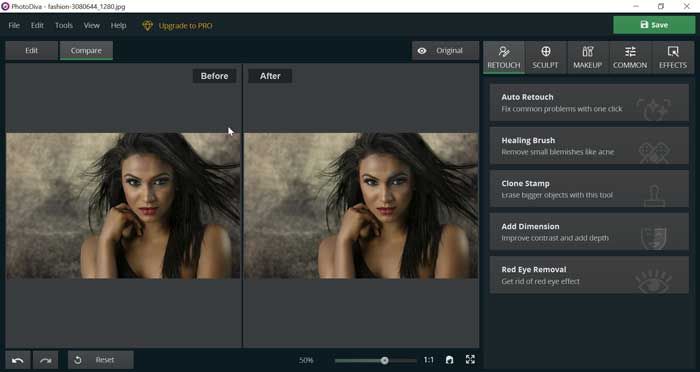The height and width of the screenshot is (372, 700).
Task: Toggle the Original preview eye button
Action: click(445, 50)
